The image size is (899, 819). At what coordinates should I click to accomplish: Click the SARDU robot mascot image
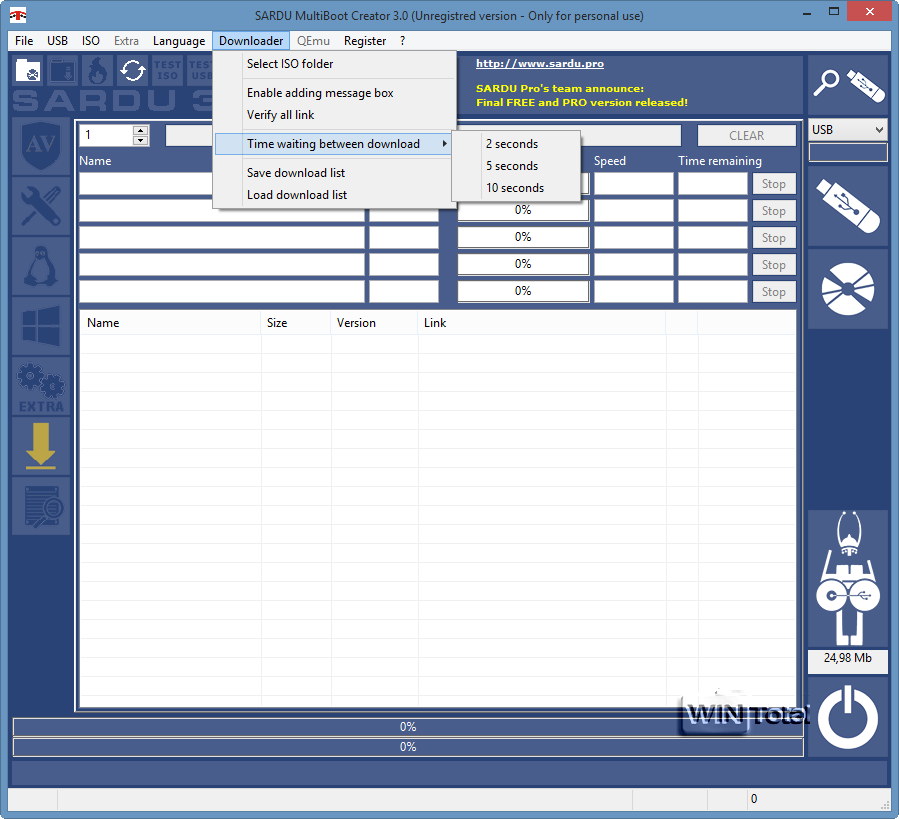847,578
